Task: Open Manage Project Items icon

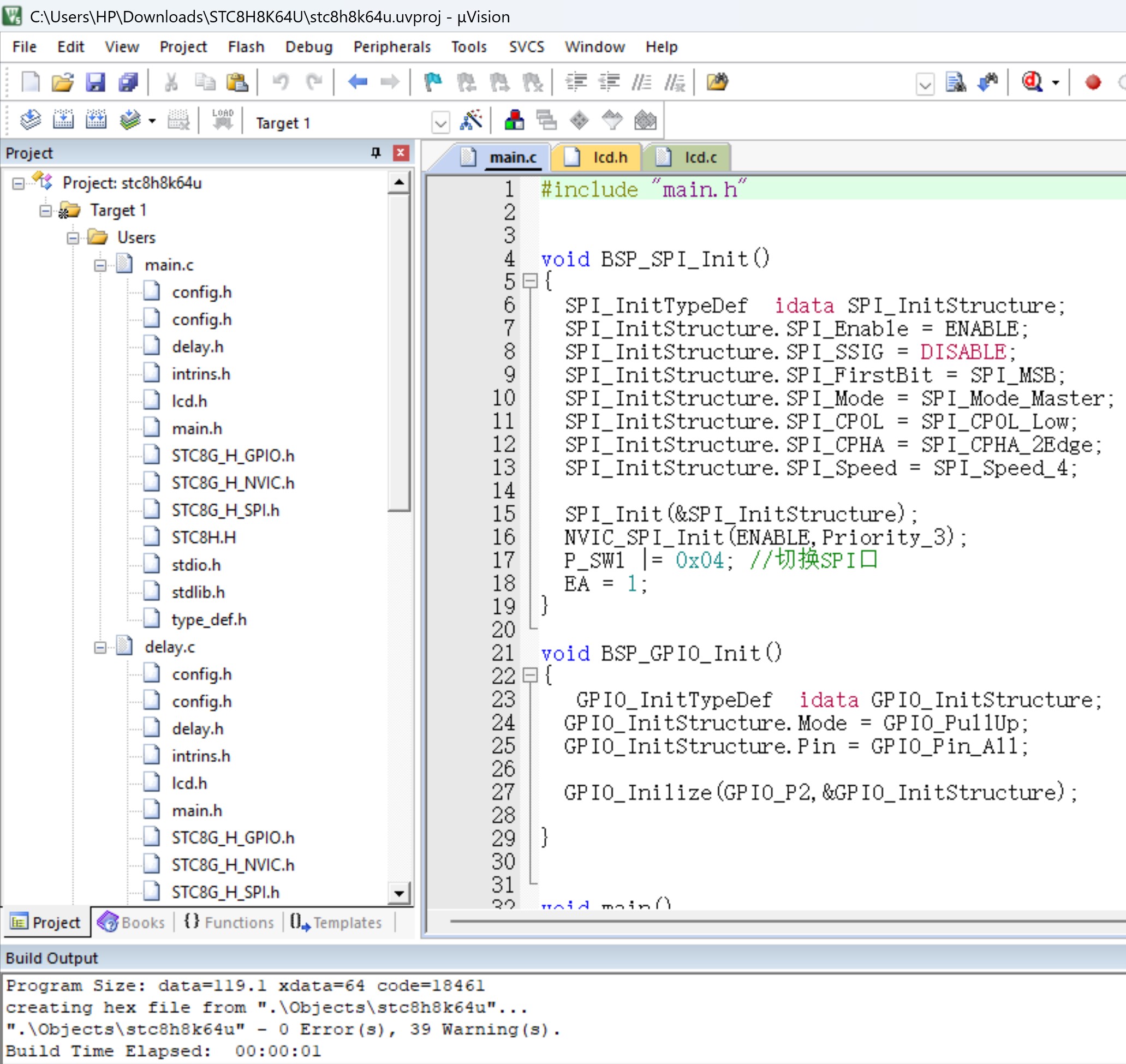Action: pyautogui.click(x=514, y=120)
